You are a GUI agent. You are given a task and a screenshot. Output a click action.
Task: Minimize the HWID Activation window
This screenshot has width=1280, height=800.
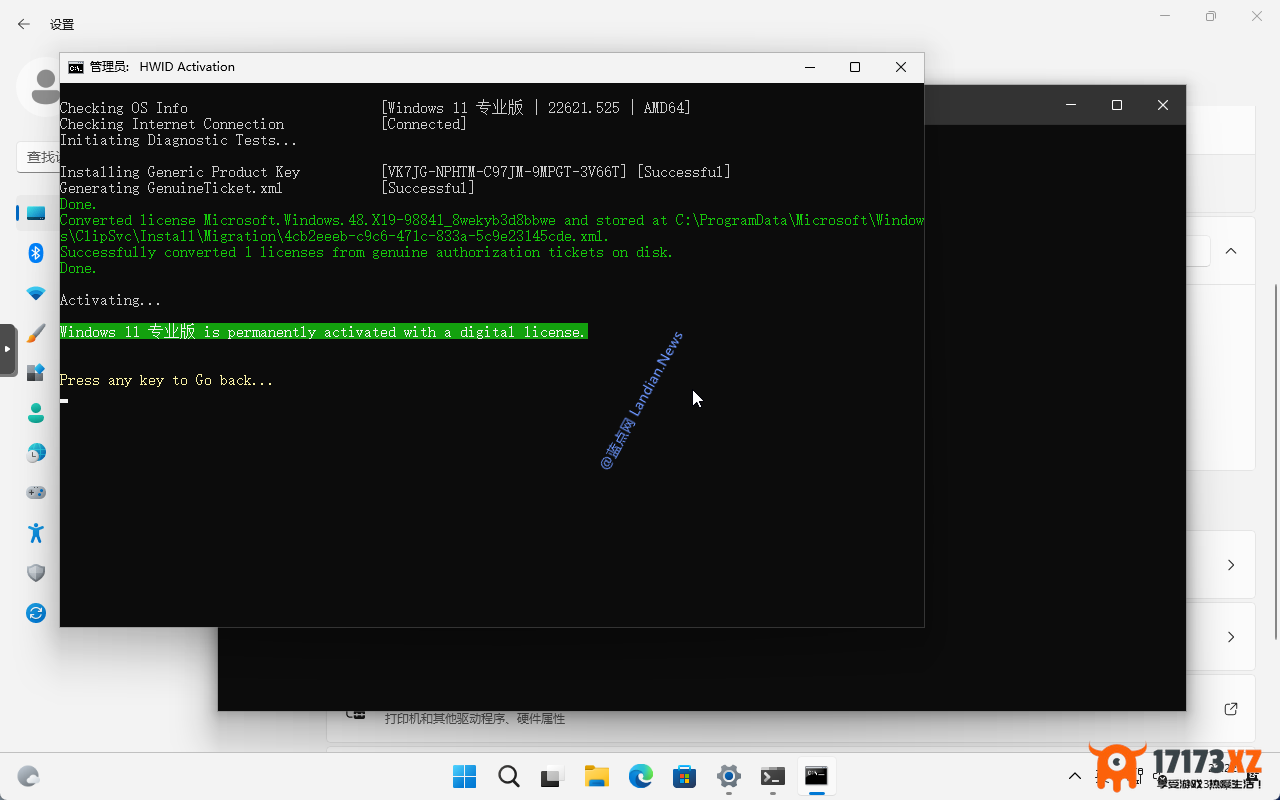coord(809,67)
